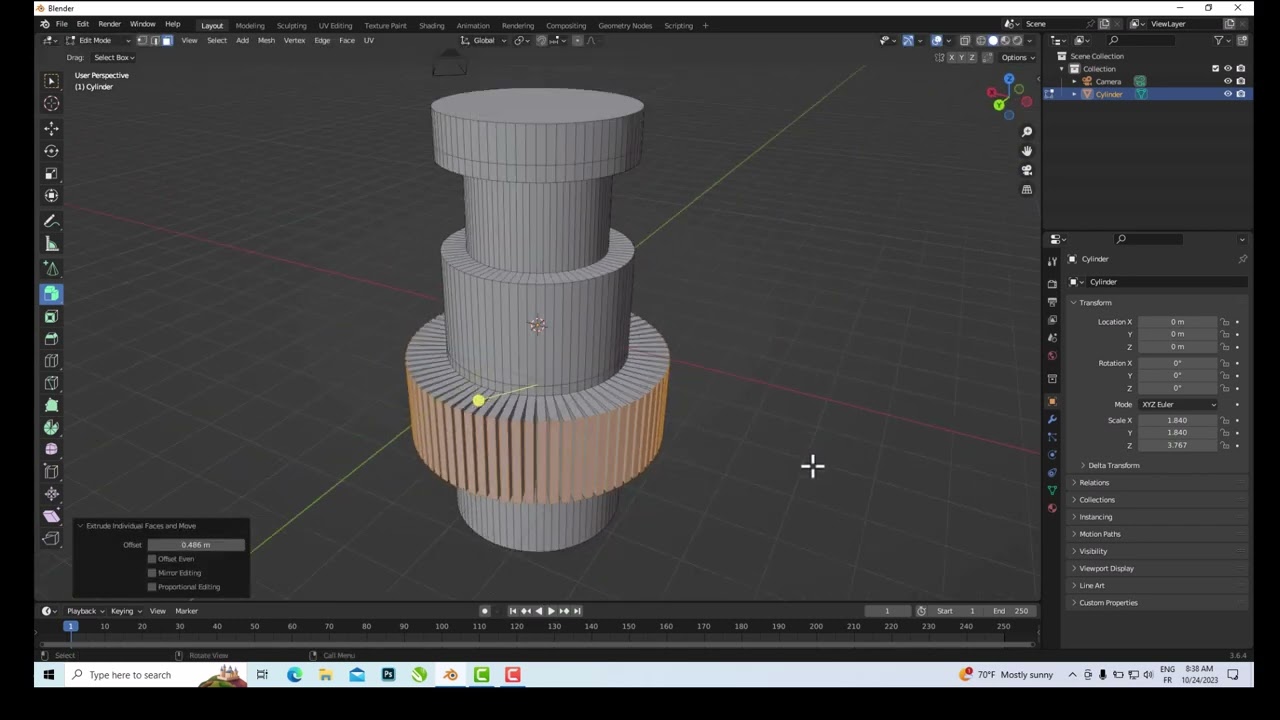Click the End frame 250 field
Viewport: 1280px width, 720px height.
tap(1010, 611)
